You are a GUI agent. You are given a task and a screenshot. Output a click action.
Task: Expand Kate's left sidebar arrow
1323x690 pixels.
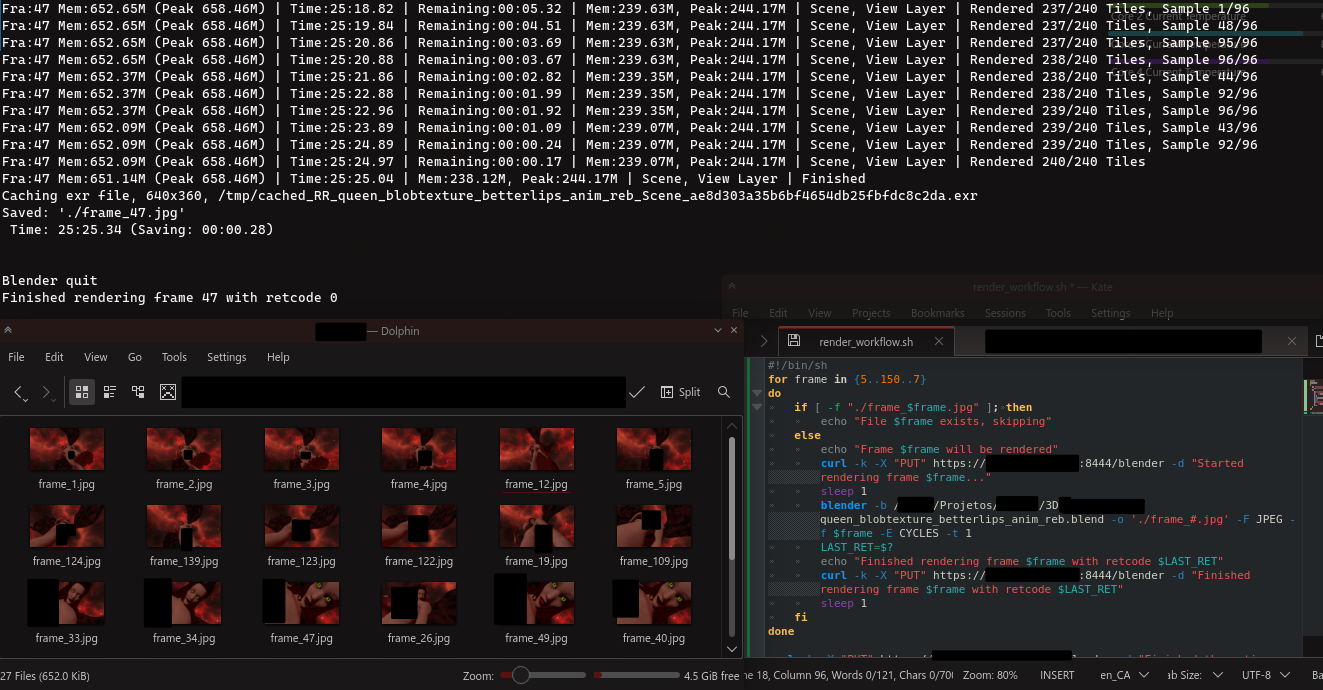(763, 341)
